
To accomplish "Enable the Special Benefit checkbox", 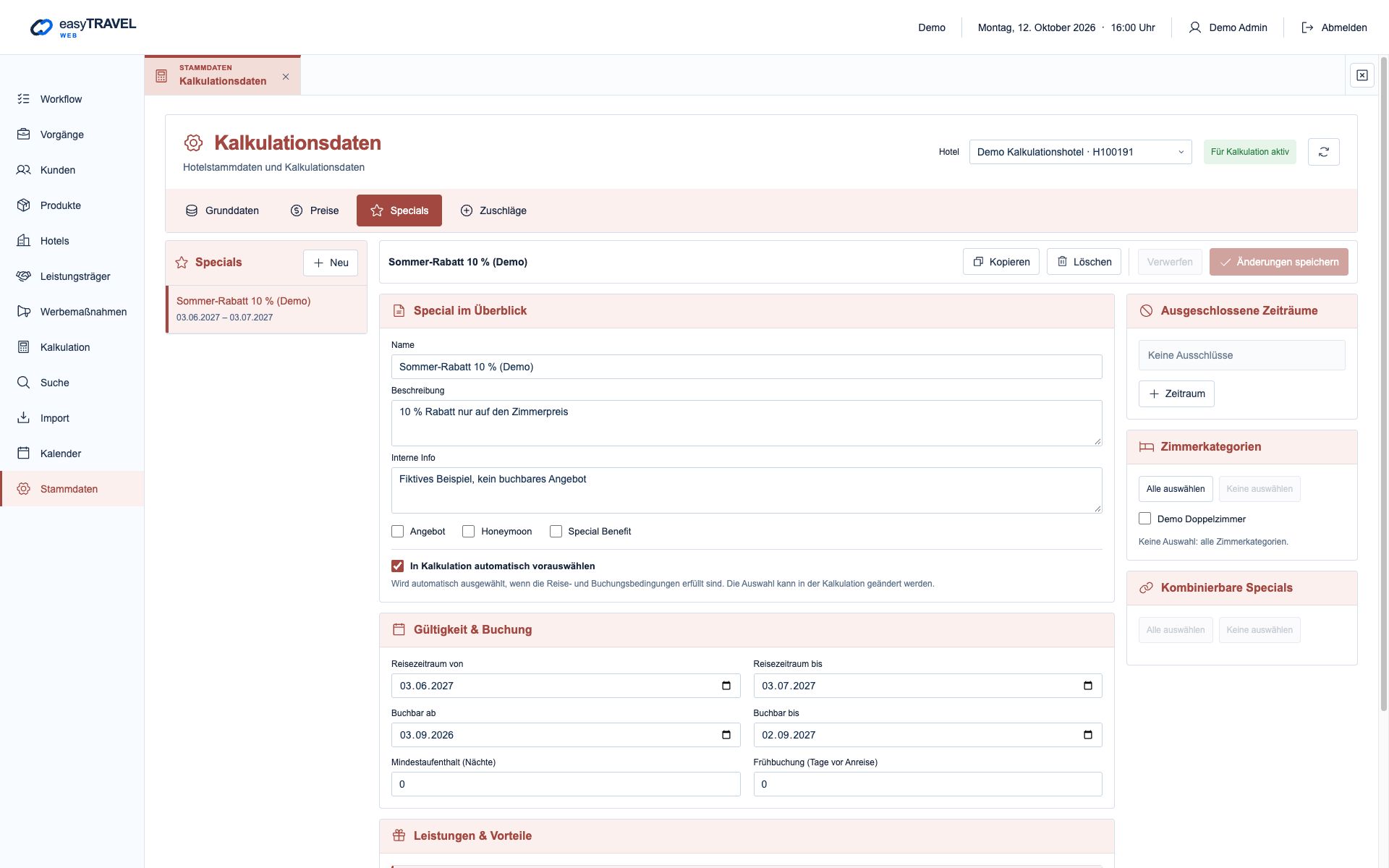I will (556, 532).
